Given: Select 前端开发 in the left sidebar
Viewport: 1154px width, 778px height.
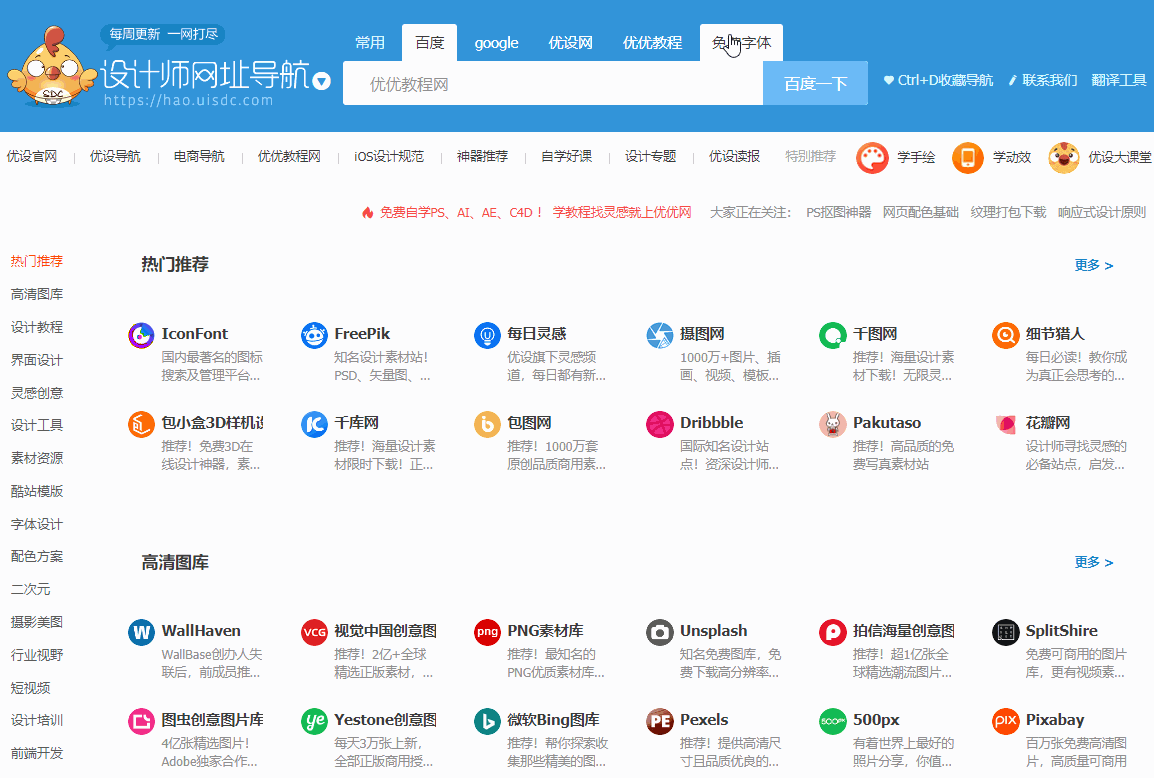Looking at the screenshot, I should [x=37, y=753].
